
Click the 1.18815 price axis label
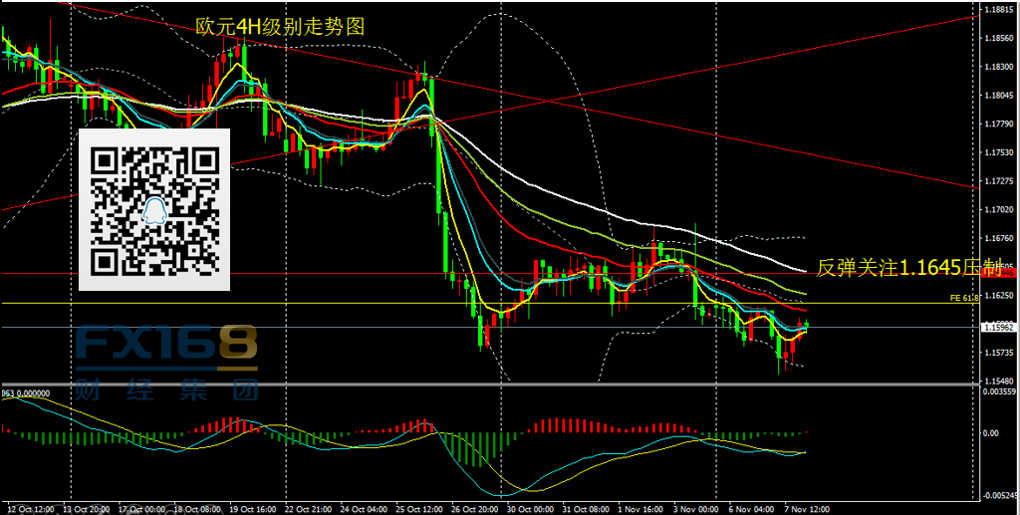pyautogui.click(x=996, y=10)
